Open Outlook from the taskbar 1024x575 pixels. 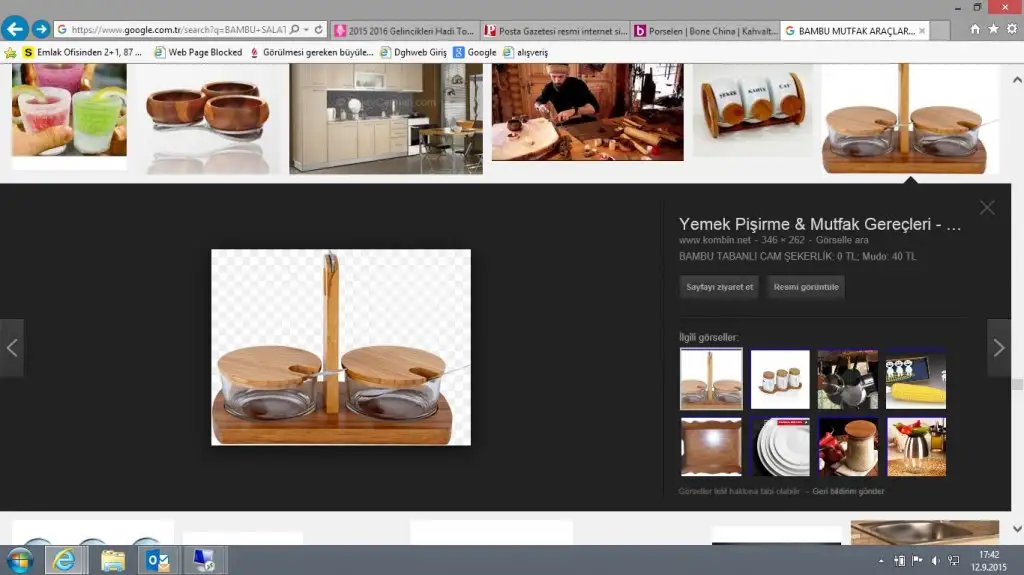(x=158, y=559)
